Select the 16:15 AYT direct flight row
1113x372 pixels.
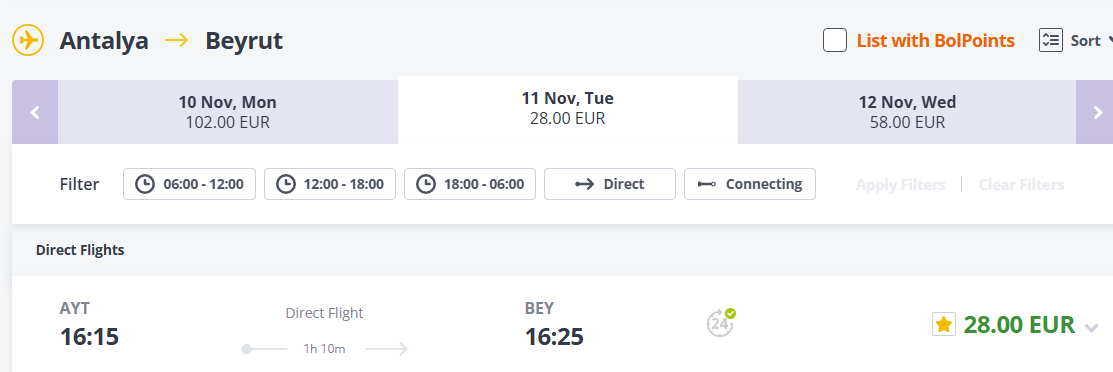562,324
